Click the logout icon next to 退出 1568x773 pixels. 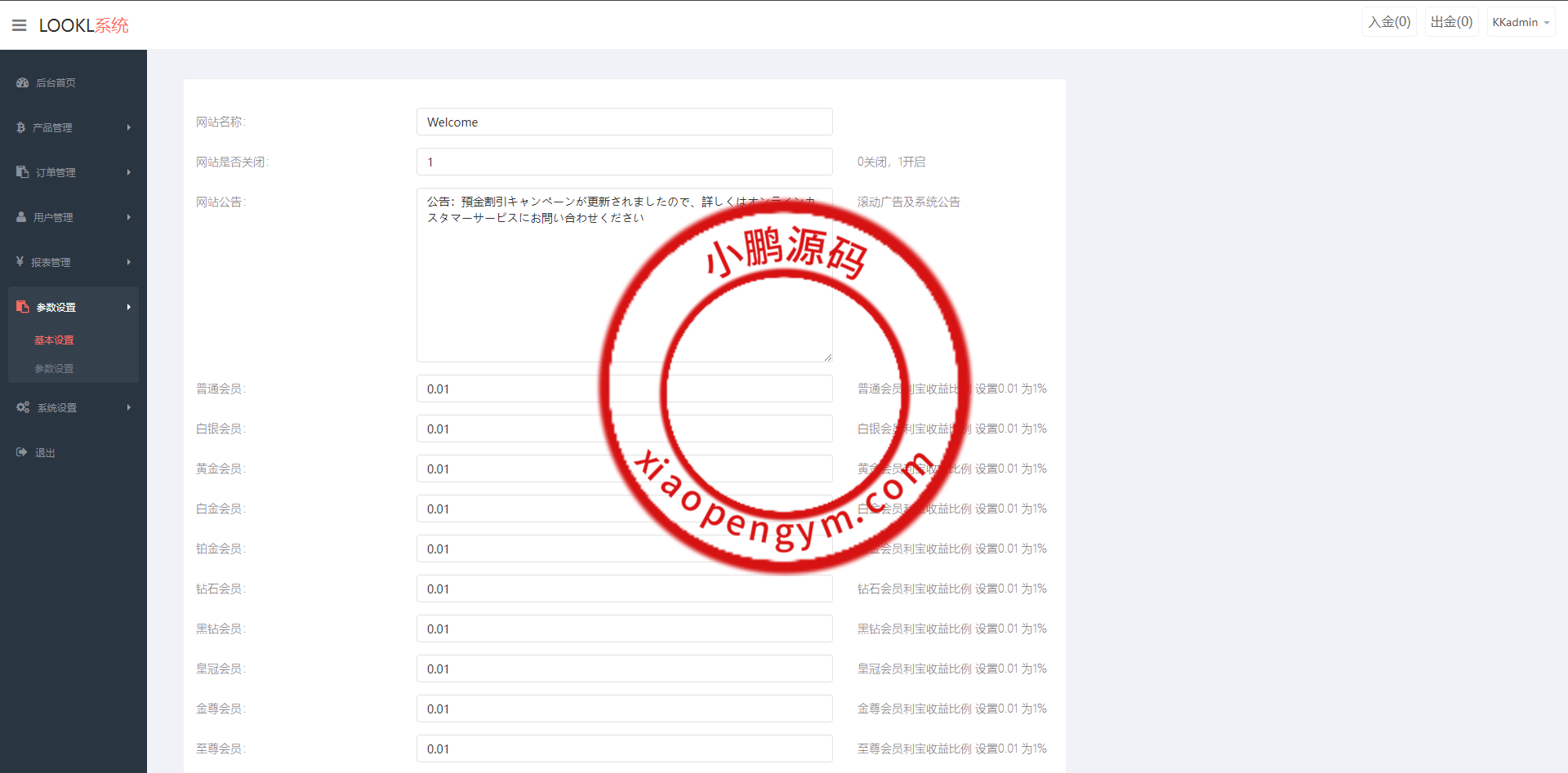tap(21, 452)
